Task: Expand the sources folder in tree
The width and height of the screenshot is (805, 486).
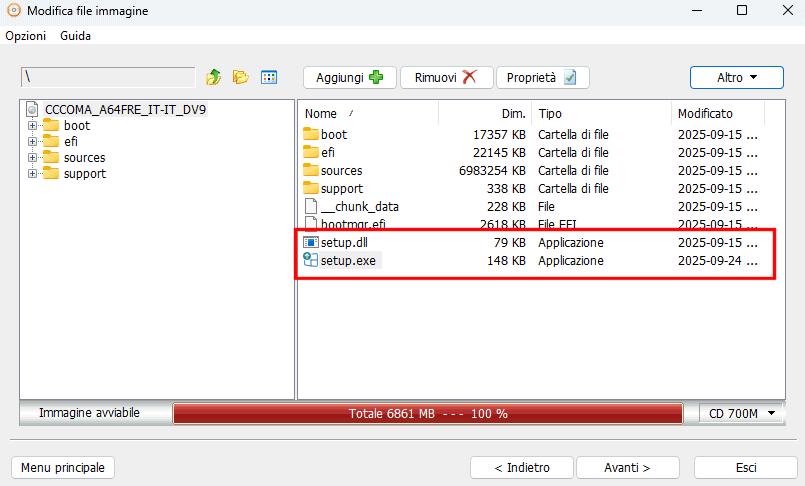Action: [x=32, y=158]
